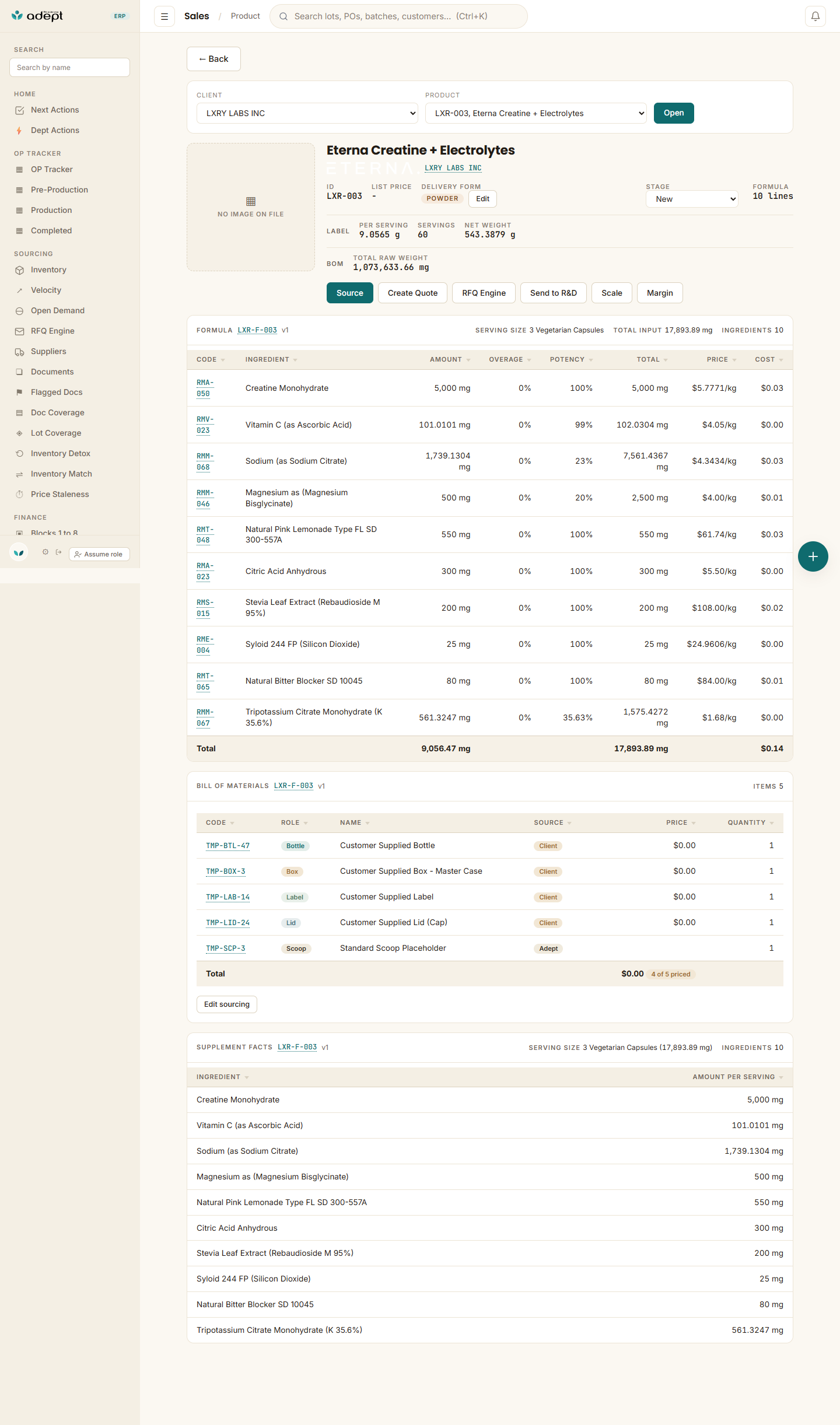This screenshot has height=1425, width=840.
Task: Click the green Open button
Action: coord(674,113)
